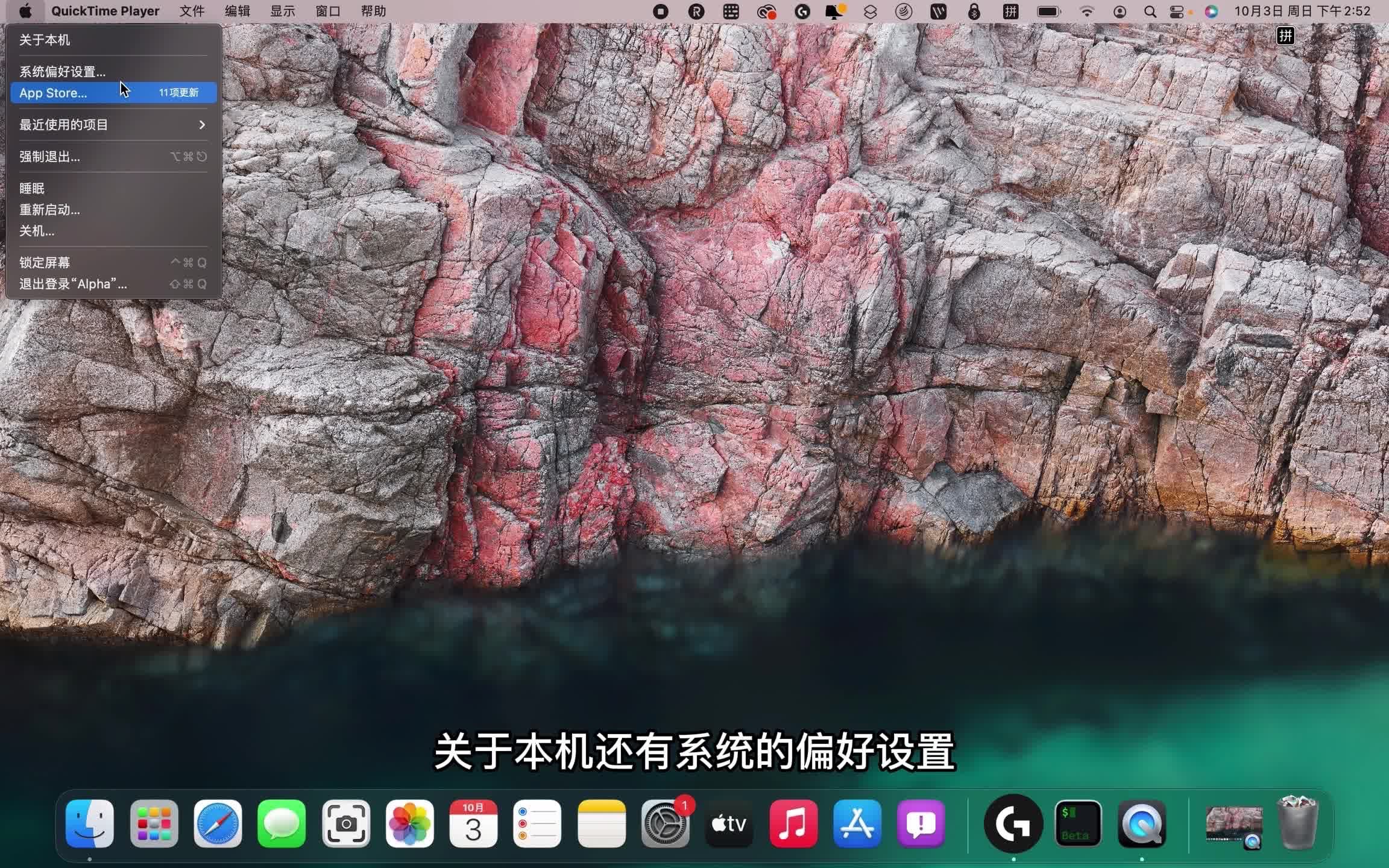Activate Siri from the menu bar
1389x868 pixels.
click(x=1212, y=11)
